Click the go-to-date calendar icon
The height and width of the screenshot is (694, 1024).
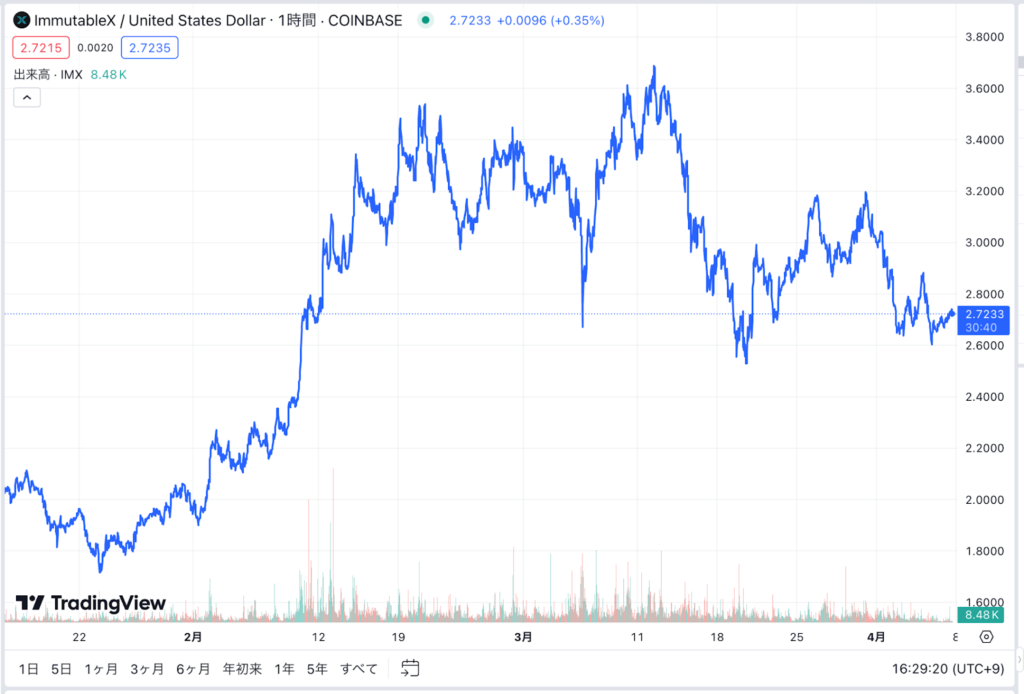(408, 668)
